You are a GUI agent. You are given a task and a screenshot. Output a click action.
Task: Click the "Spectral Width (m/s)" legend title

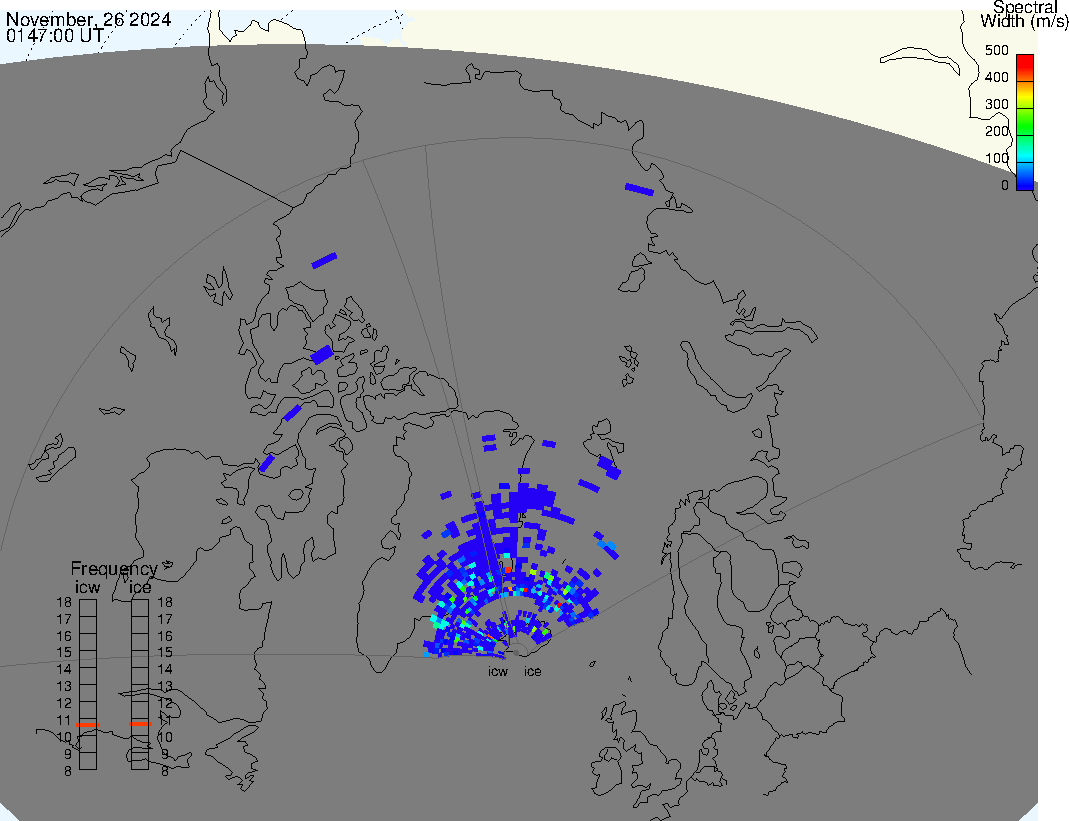tap(1024, 14)
